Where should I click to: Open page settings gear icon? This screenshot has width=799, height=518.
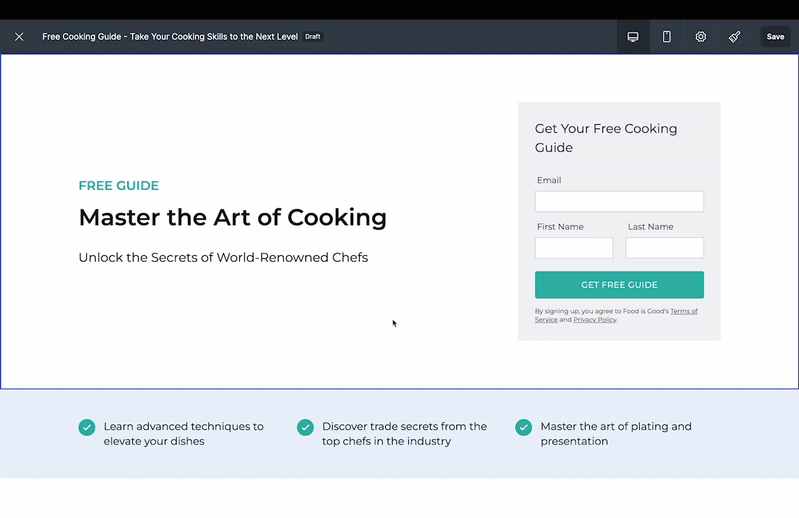pos(701,37)
